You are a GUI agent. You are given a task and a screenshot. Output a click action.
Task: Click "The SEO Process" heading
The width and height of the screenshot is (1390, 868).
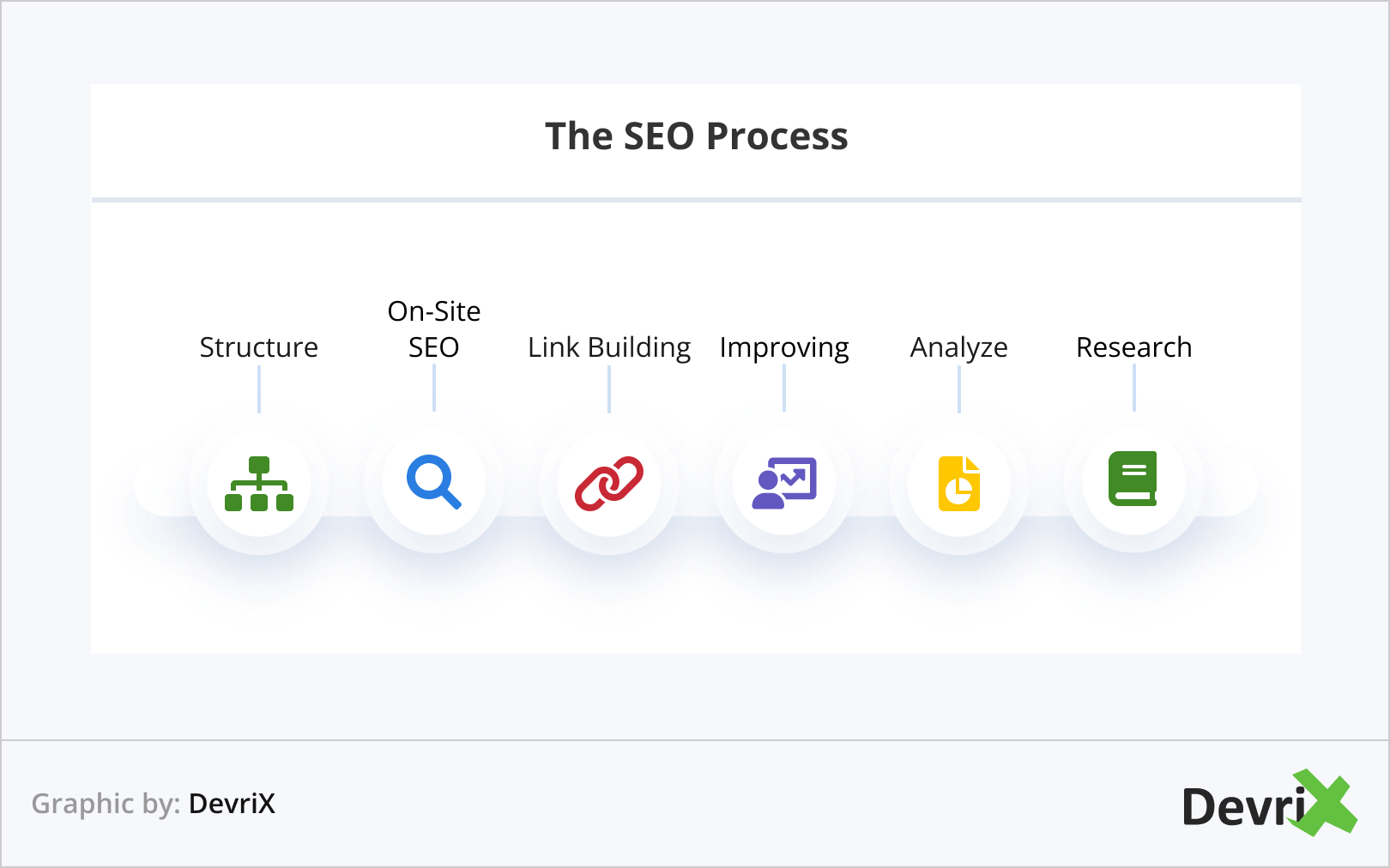pos(696,136)
